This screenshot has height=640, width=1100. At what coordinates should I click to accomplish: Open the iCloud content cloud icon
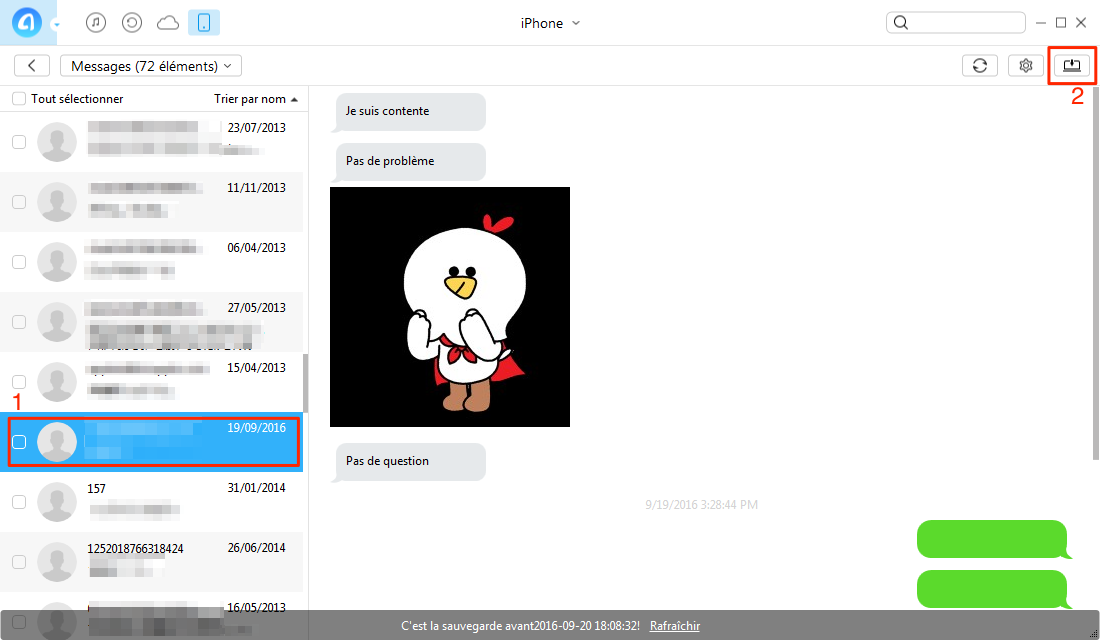[168, 23]
